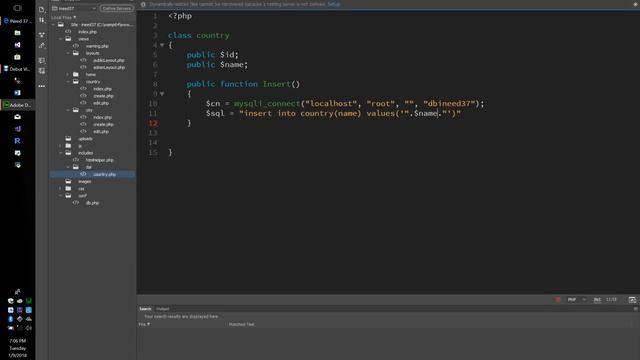
Task: Click the Task View icon on the taskbar
Action: click(x=17, y=8)
